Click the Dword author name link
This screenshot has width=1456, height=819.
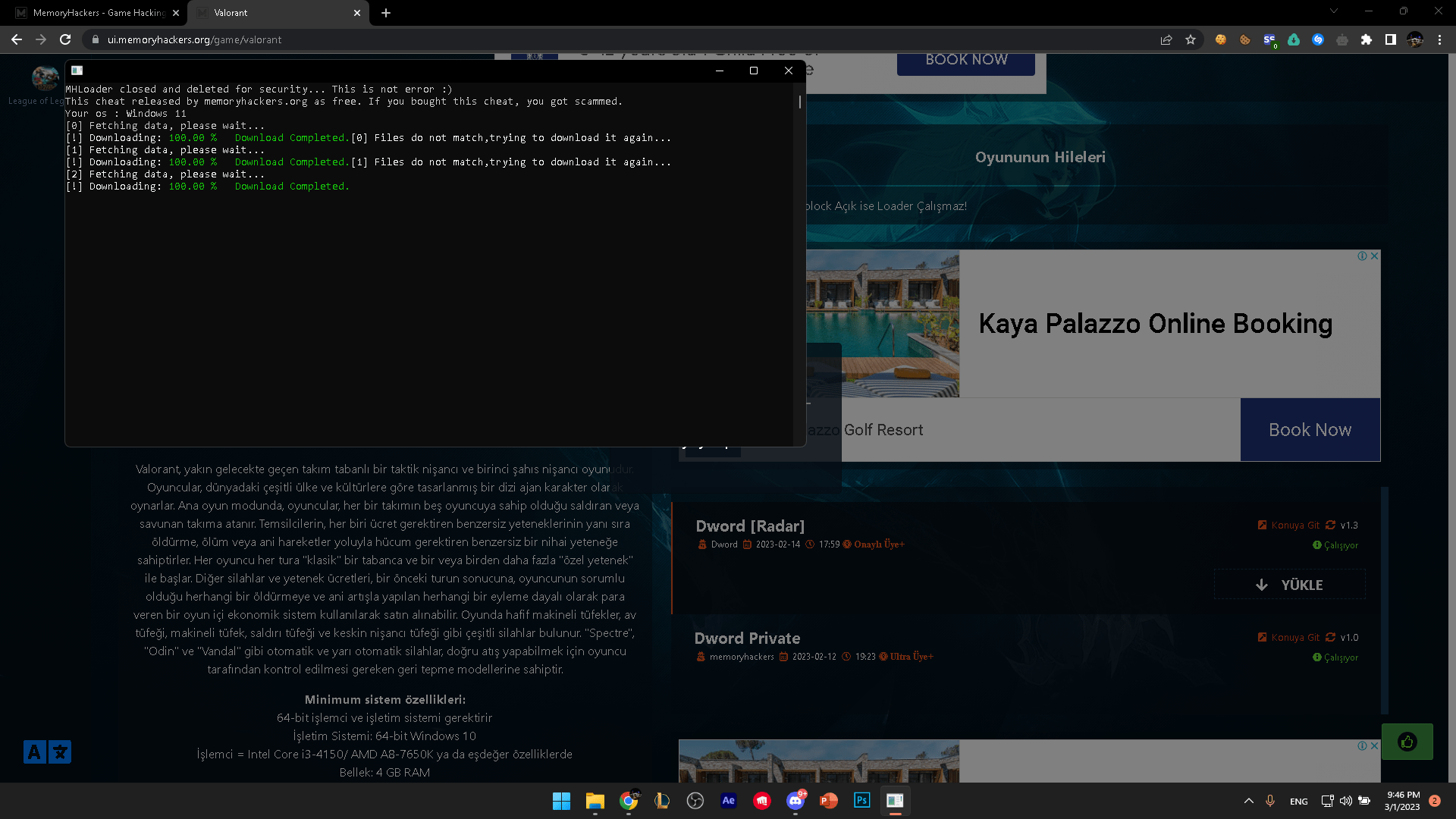[723, 544]
